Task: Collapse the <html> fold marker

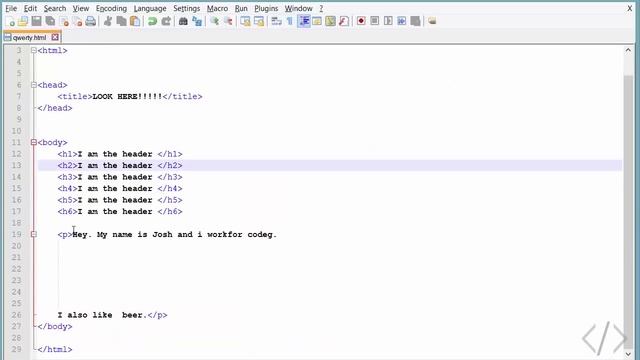Action: point(34,50)
